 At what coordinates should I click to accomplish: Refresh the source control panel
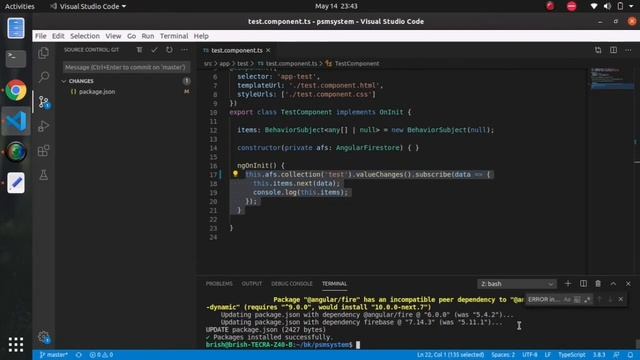tap(169, 50)
